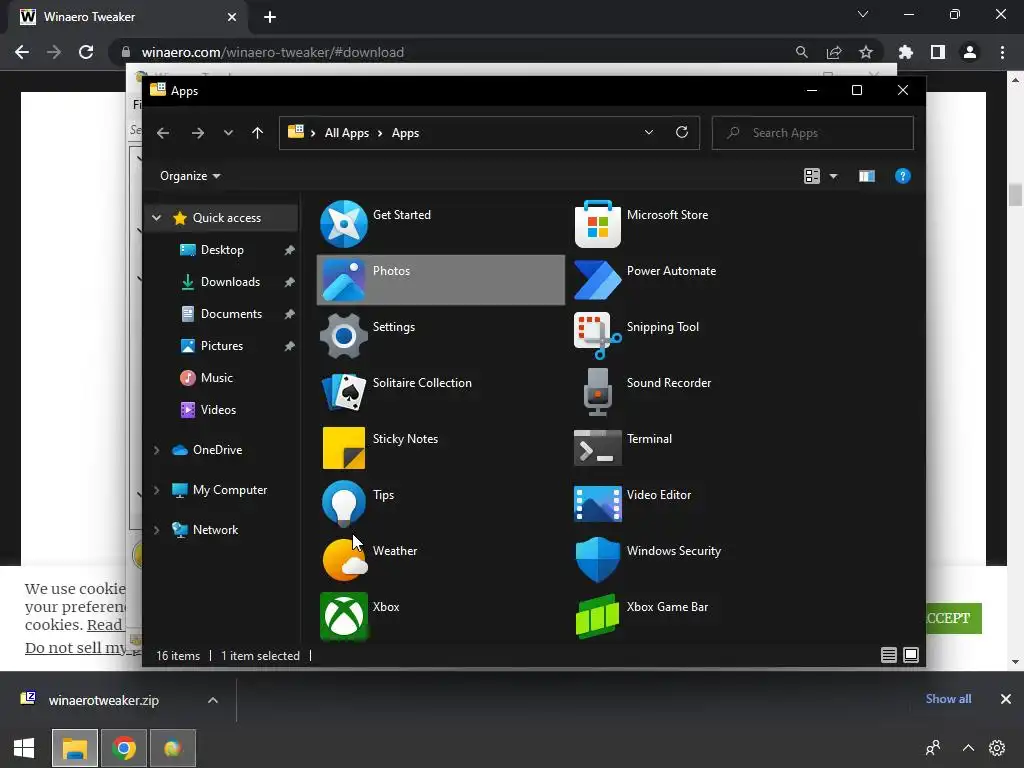Open the taskbar settings gear icon

pyautogui.click(x=997, y=748)
